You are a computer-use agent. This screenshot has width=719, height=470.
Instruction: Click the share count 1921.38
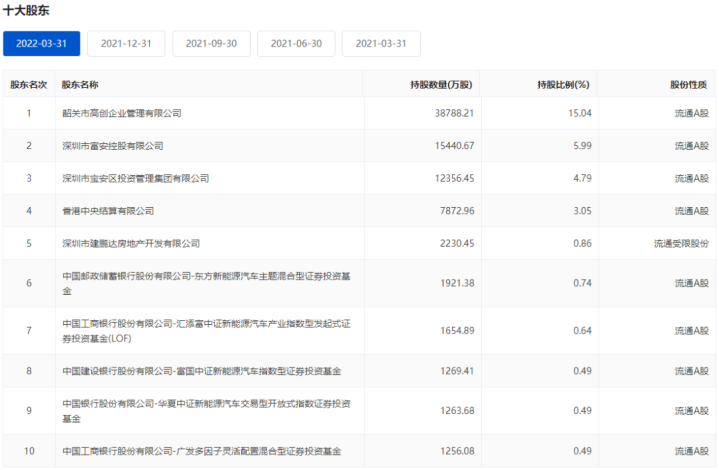click(x=457, y=283)
